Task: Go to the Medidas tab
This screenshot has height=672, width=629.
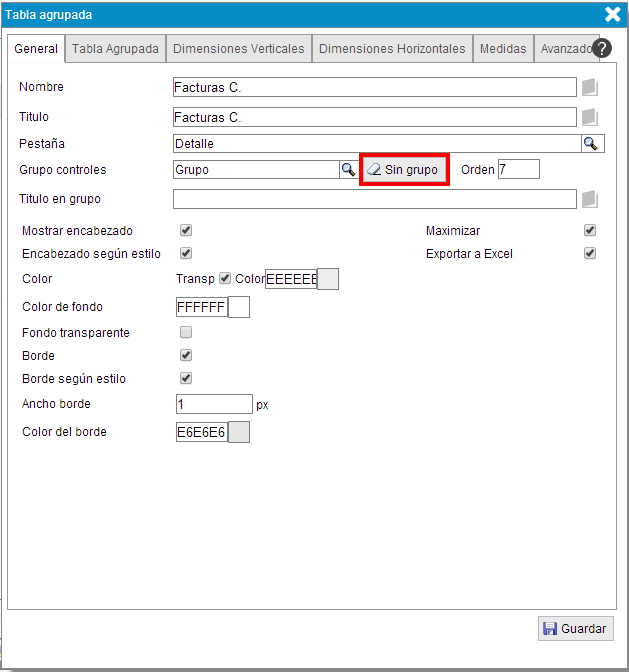Action: click(502, 48)
